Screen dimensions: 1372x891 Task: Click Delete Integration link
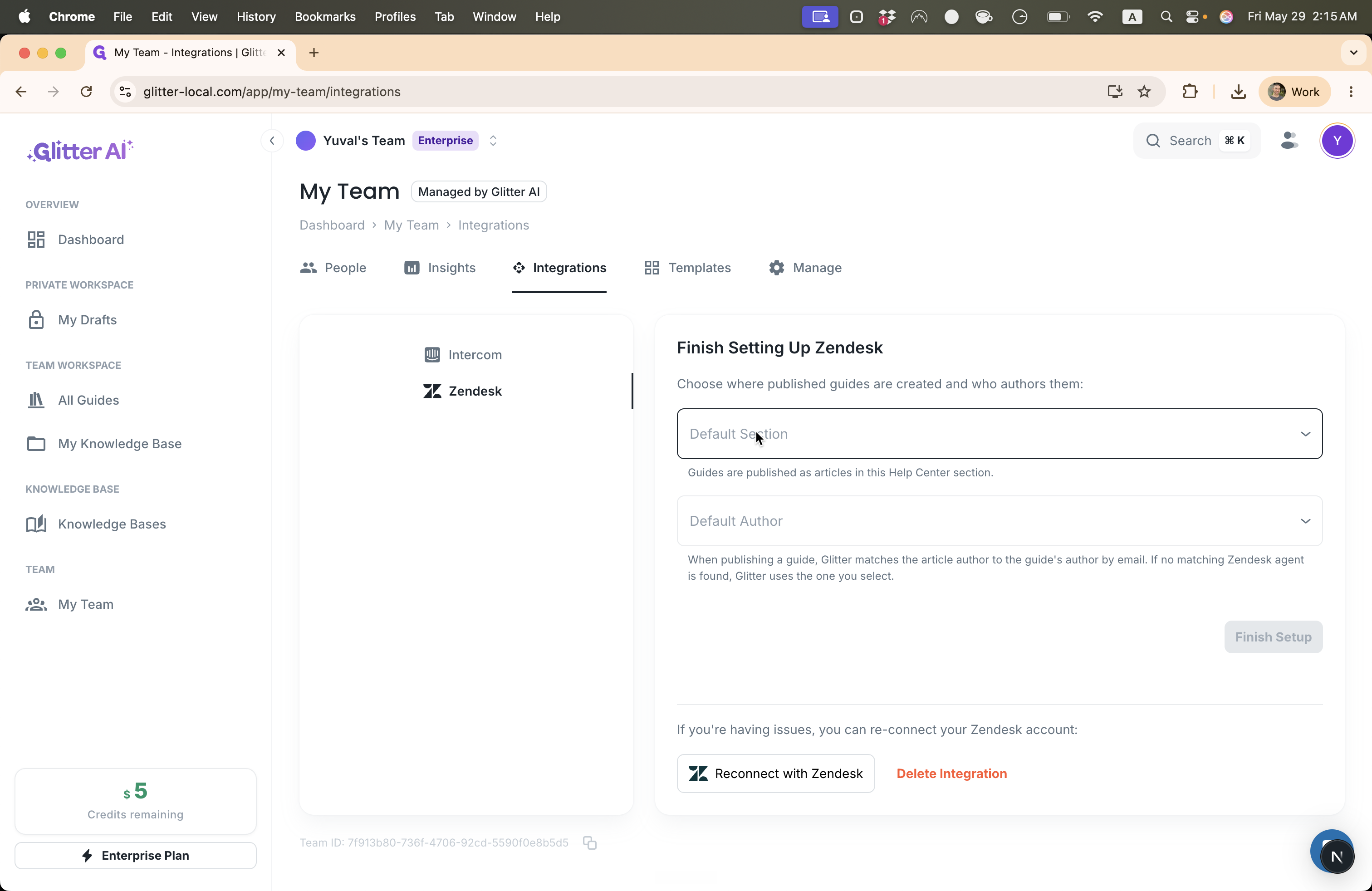[952, 774]
